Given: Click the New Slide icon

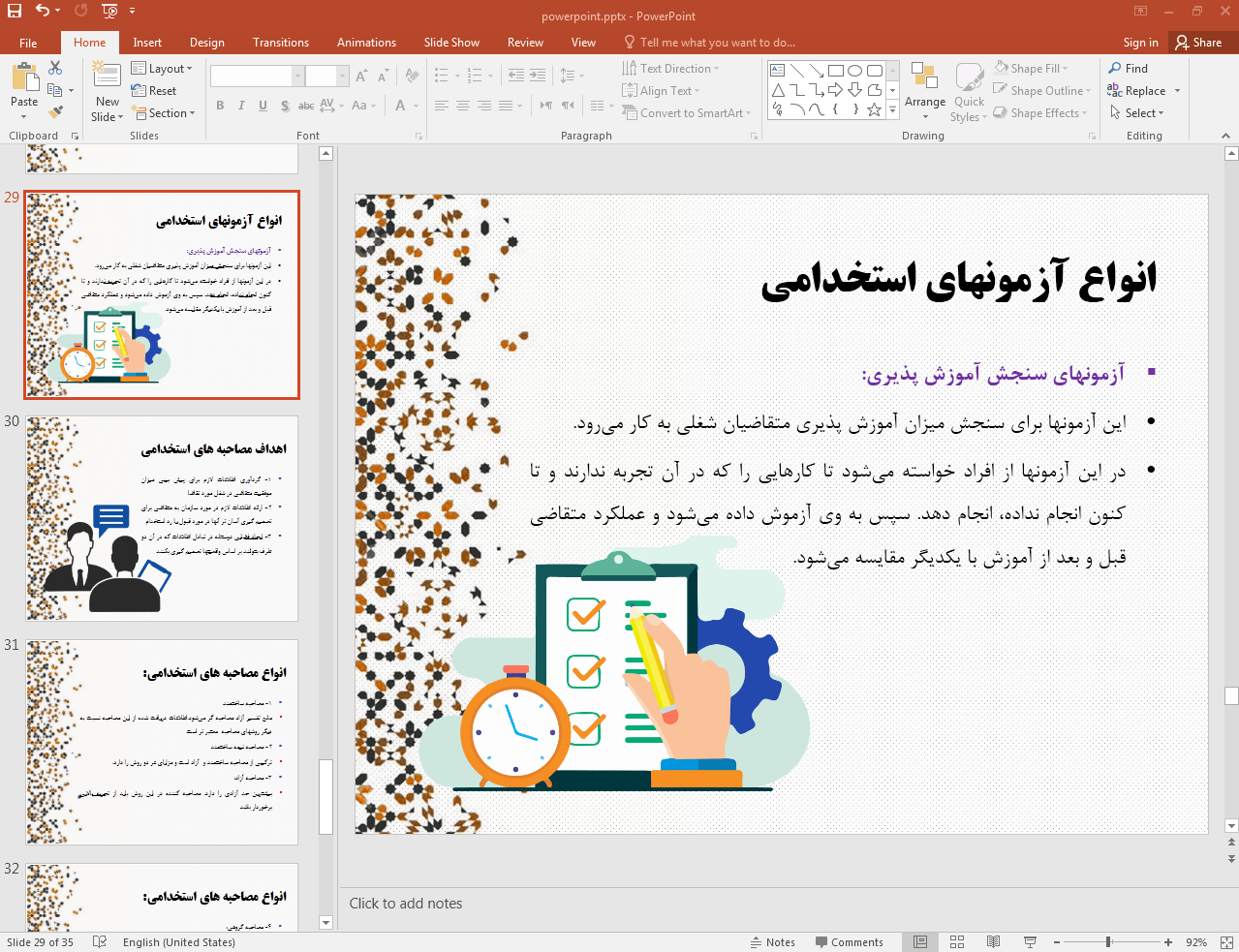Looking at the screenshot, I should click(107, 76).
